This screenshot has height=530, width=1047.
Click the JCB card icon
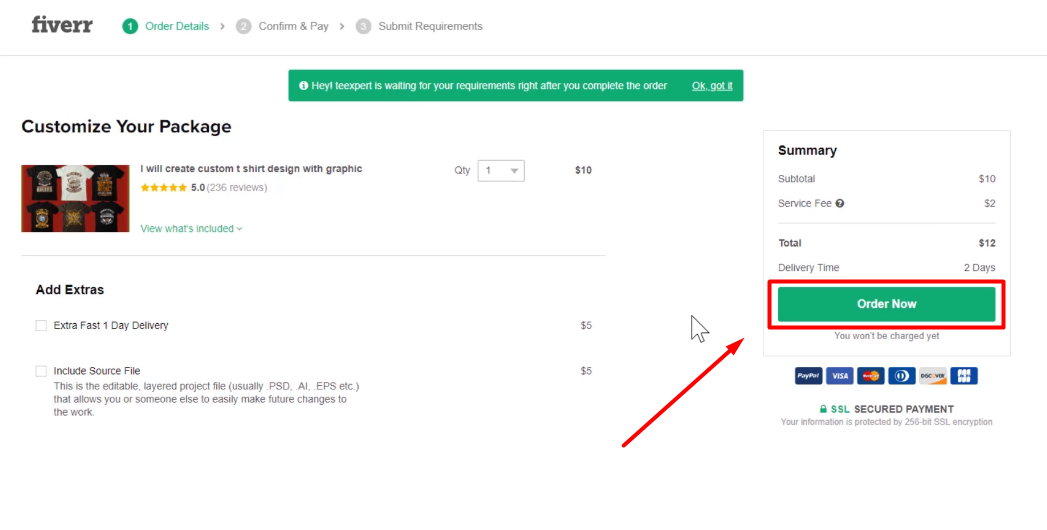click(x=964, y=376)
